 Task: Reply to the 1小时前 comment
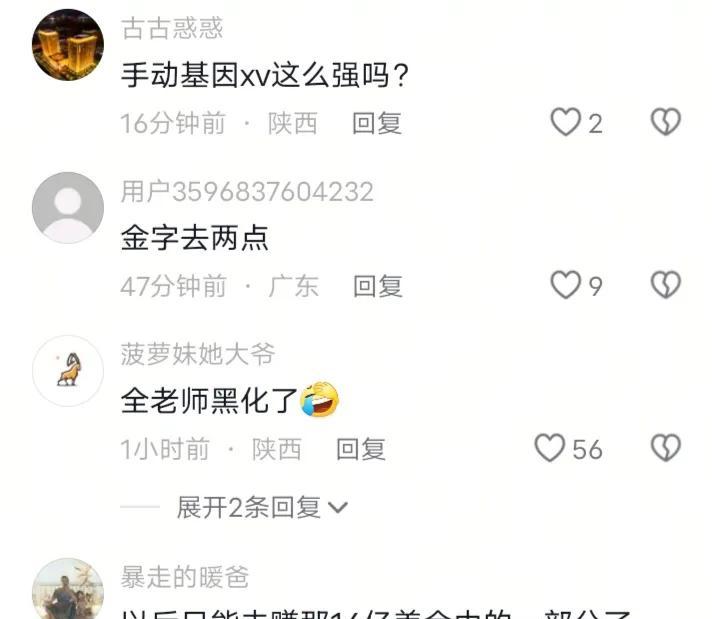pos(361,449)
